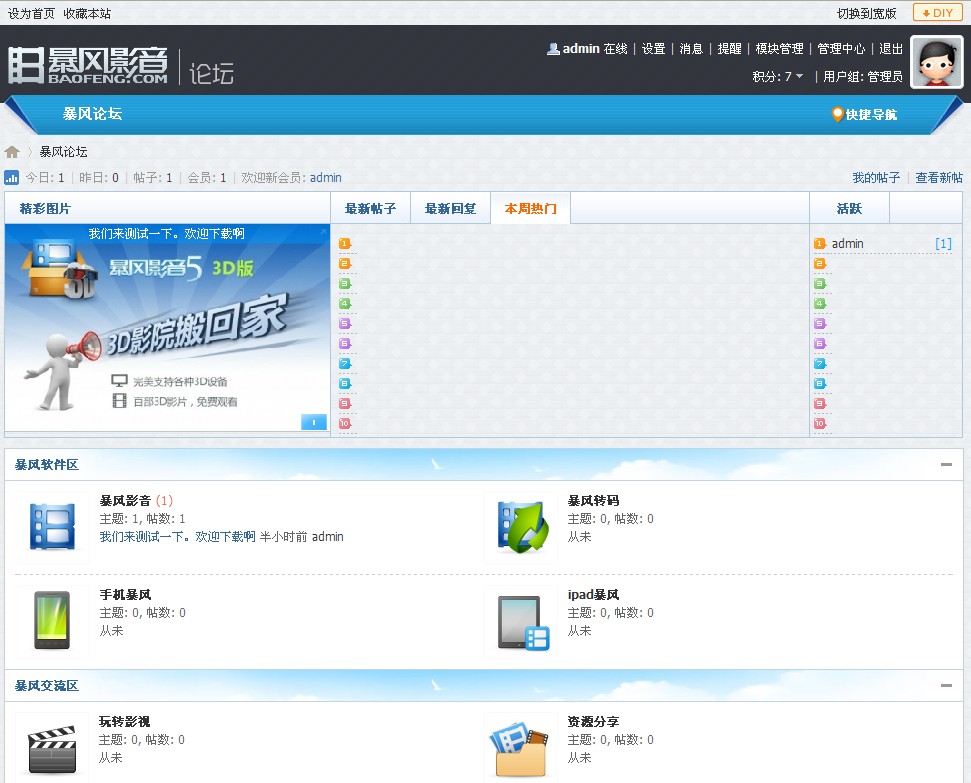Click the 今日: 1 statistic
The height and width of the screenshot is (783, 971).
click(45, 178)
